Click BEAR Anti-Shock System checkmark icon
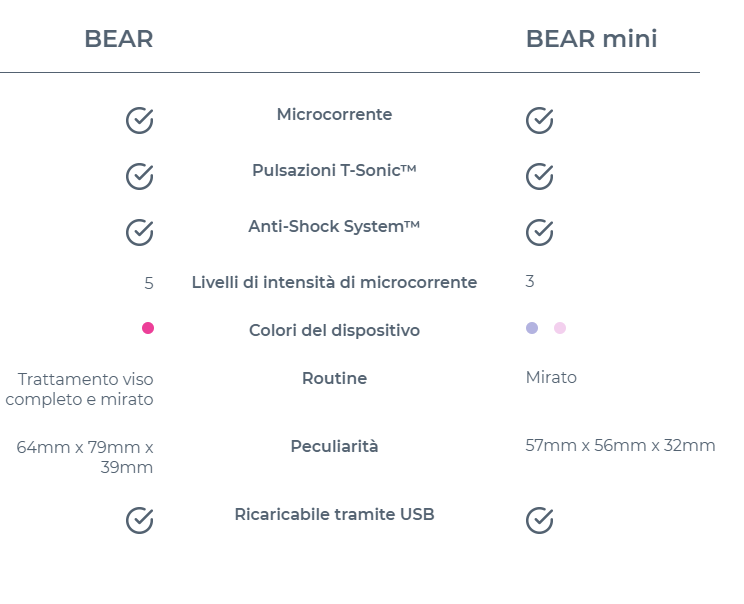This screenshot has width=744, height=604. [140, 233]
